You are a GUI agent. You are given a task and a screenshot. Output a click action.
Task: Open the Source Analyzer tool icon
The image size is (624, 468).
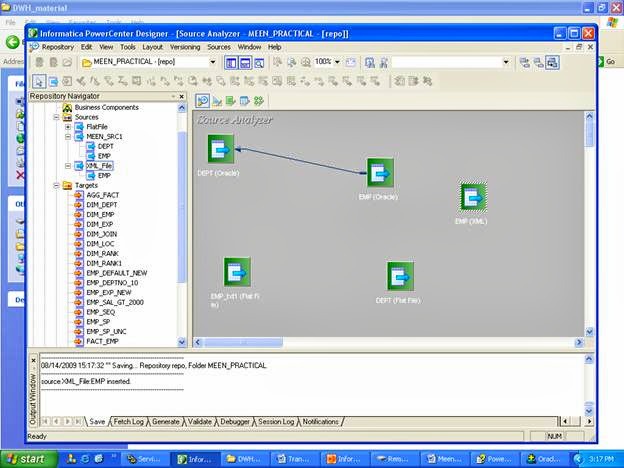tap(203, 101)
